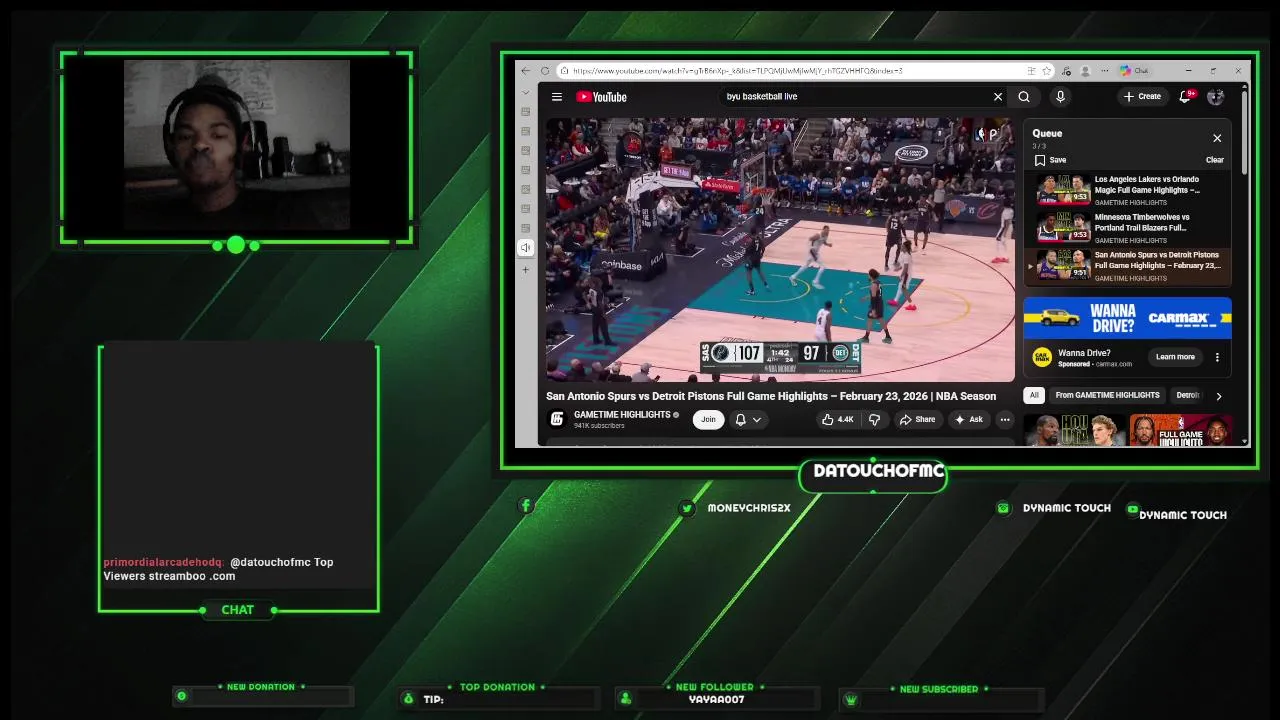This screenshot has width=1280, height=720.
Task: Click the YAYAA007 new follower name
Action: (x=716, y=700)
